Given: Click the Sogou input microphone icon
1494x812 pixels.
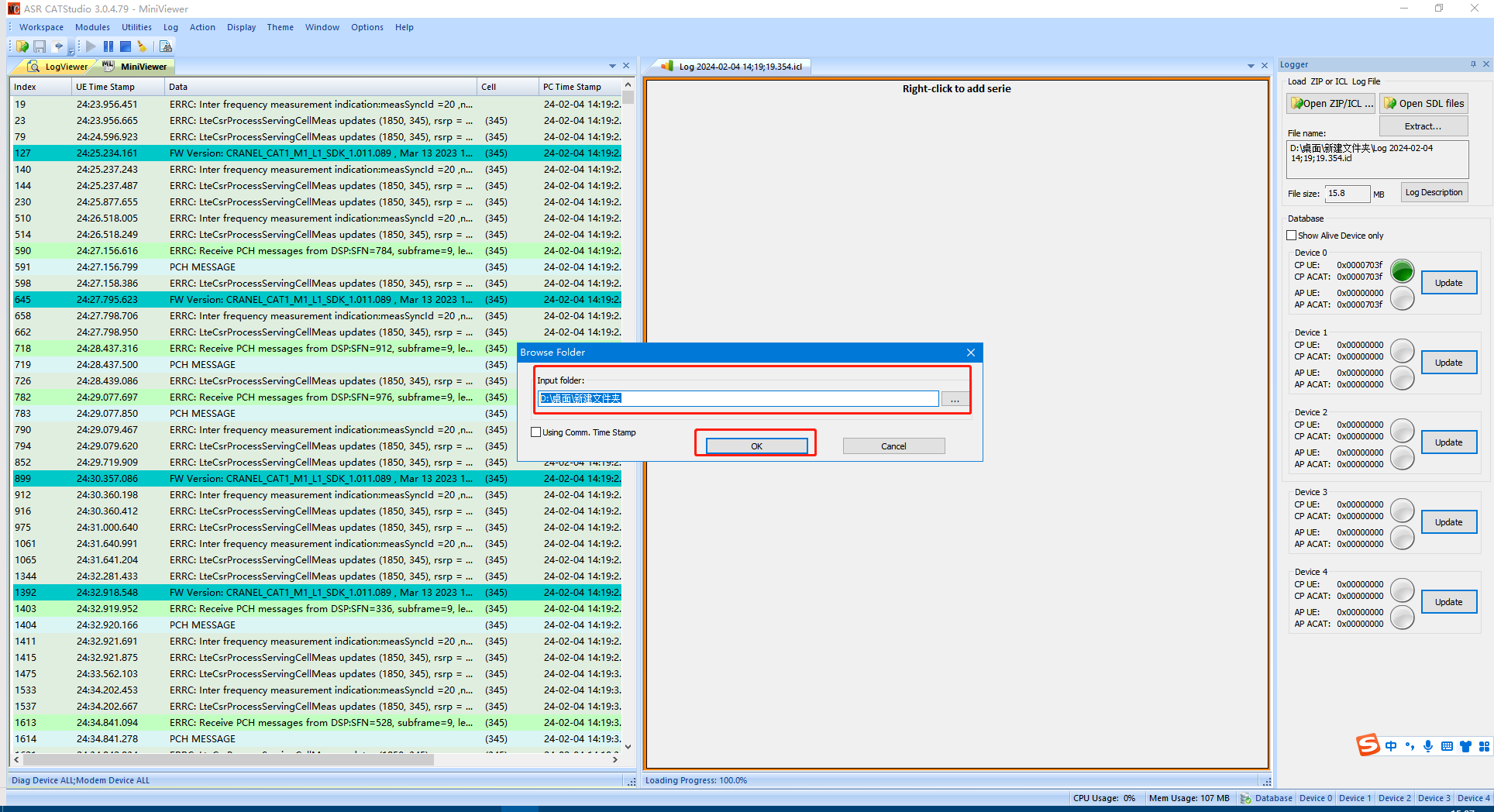Looking at the screenshot, I should [1427, 746].
